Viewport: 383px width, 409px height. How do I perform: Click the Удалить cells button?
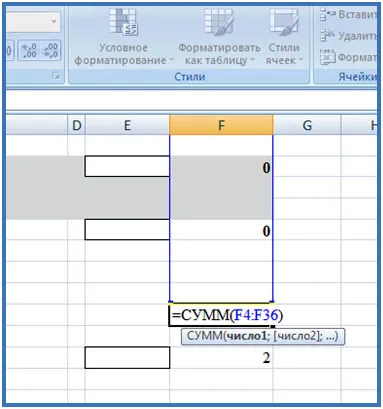[348, 35]
